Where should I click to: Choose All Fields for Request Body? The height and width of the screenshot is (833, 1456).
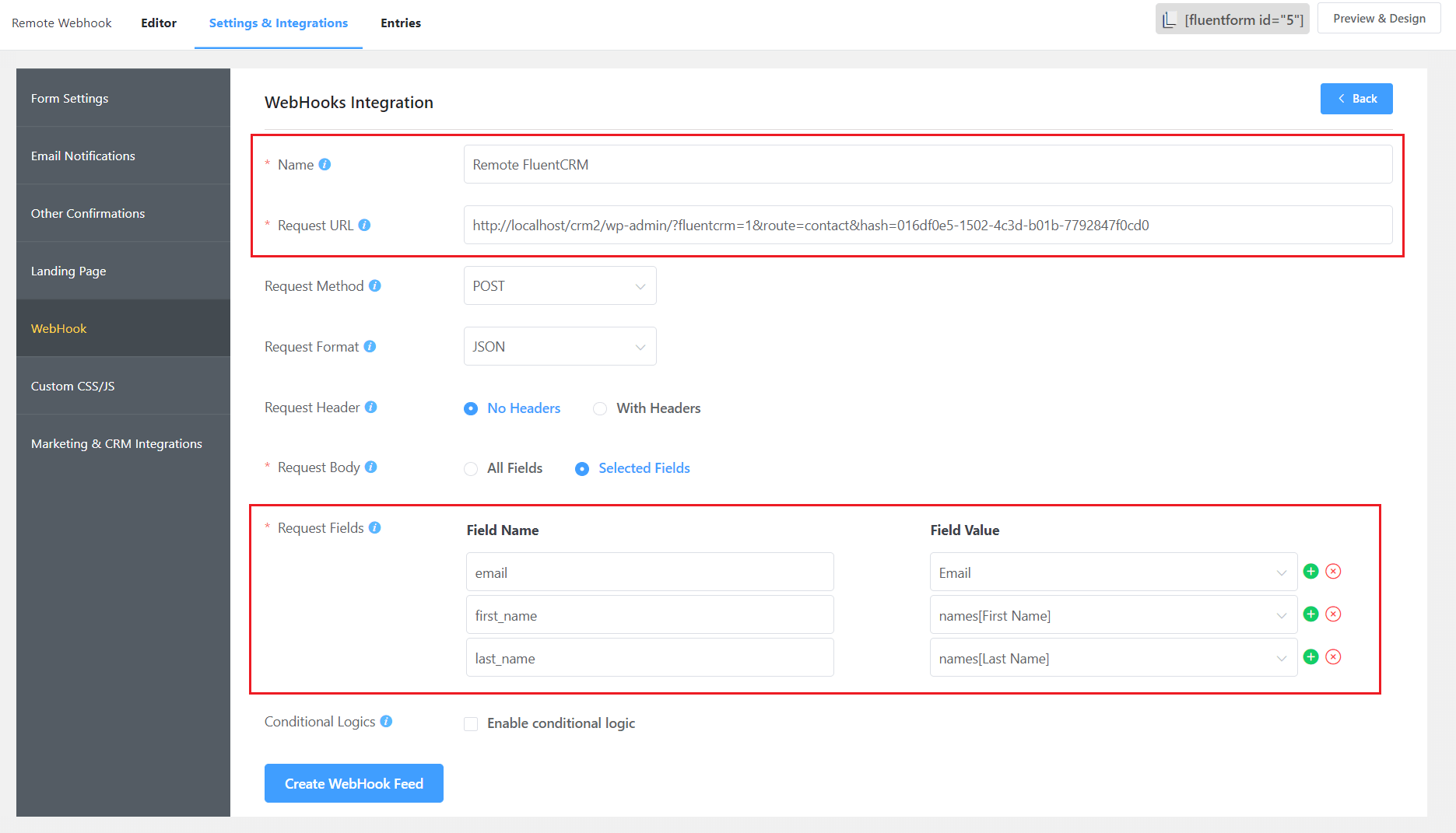tap(471, 468)
